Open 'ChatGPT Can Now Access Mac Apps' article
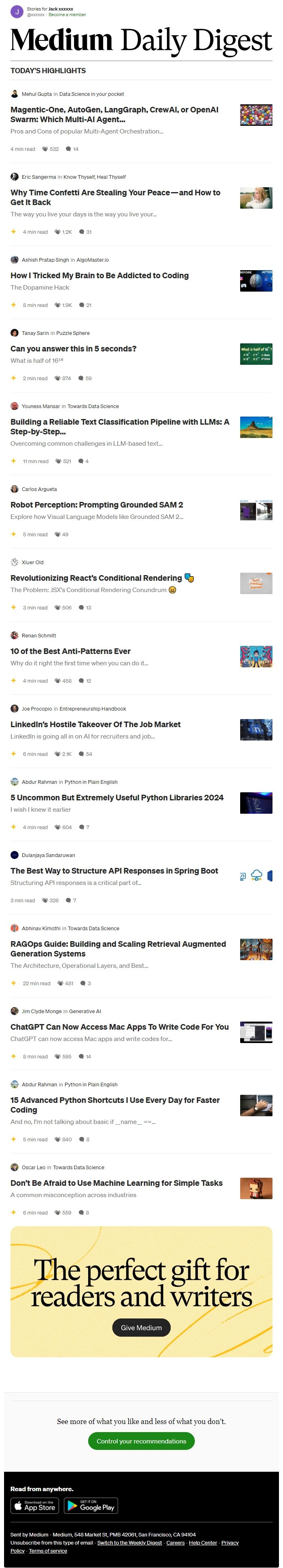The width and height of the screenshot is (283, 1568). (x=119, y=1027)
